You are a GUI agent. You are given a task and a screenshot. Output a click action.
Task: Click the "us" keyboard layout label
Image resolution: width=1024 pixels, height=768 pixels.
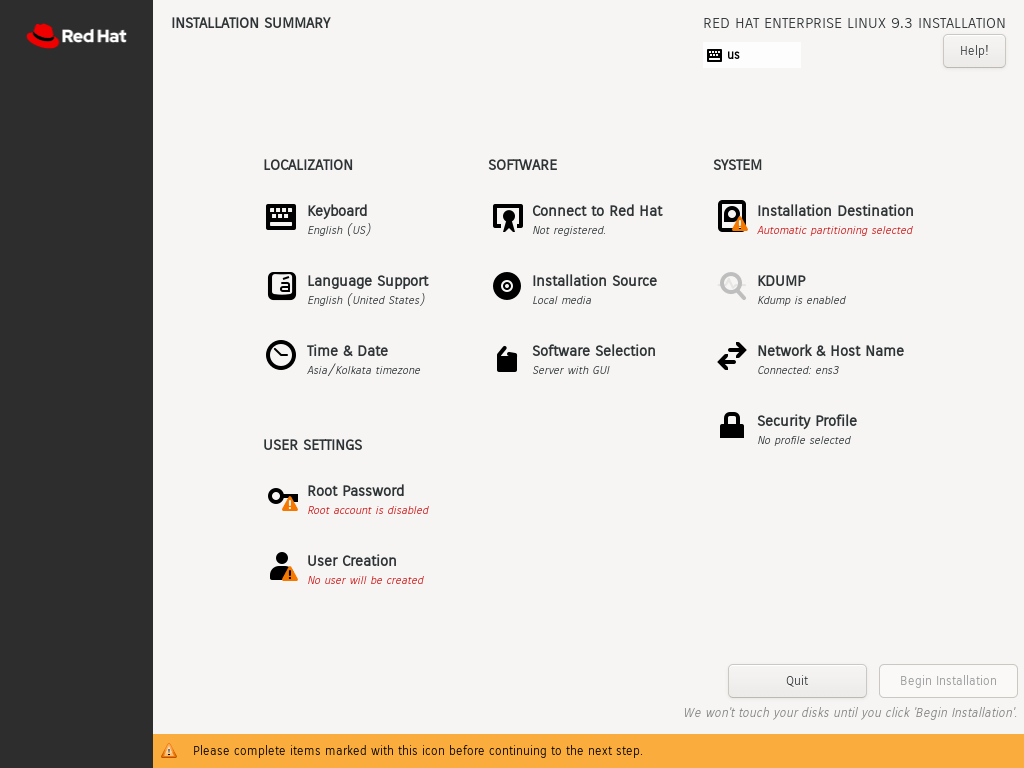(x=733, y=56)
